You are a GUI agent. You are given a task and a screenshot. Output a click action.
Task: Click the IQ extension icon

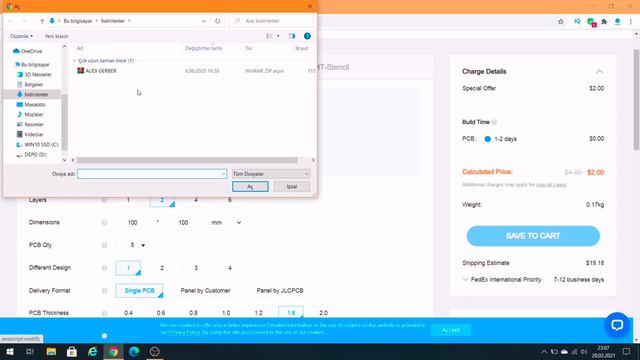[577, 22]
